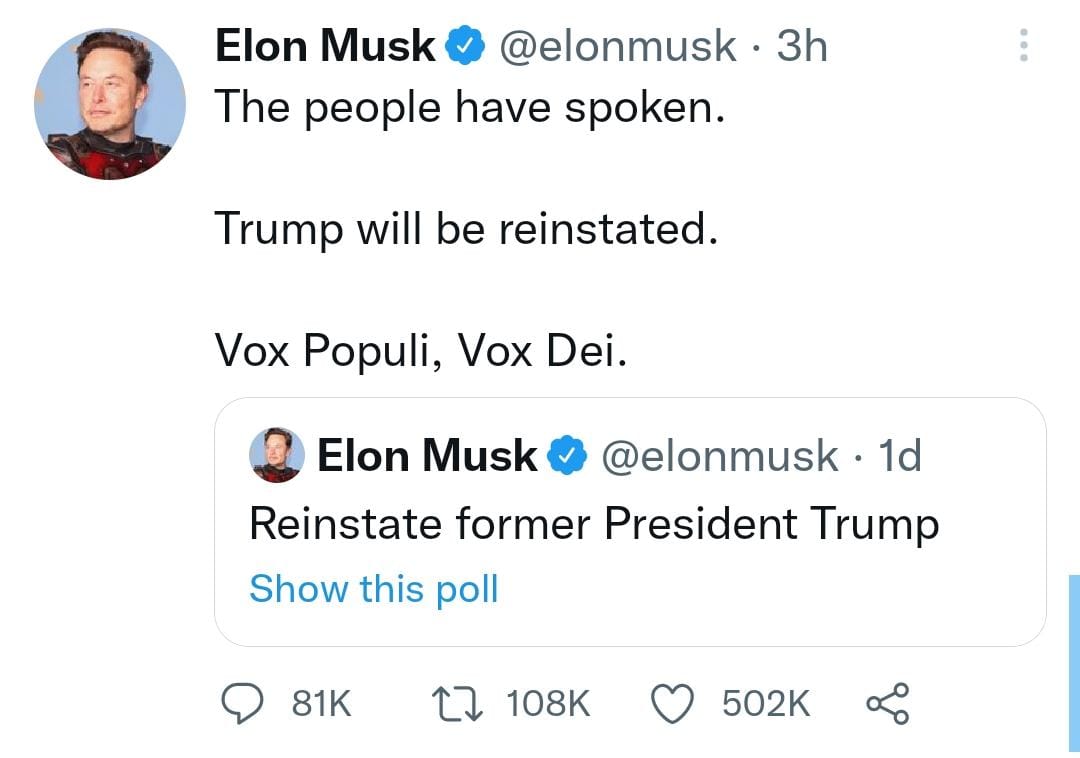Viewport: 1080px width, 758px height.
Task: Click the 3h timestamp
Action: [x=802, y=46]
